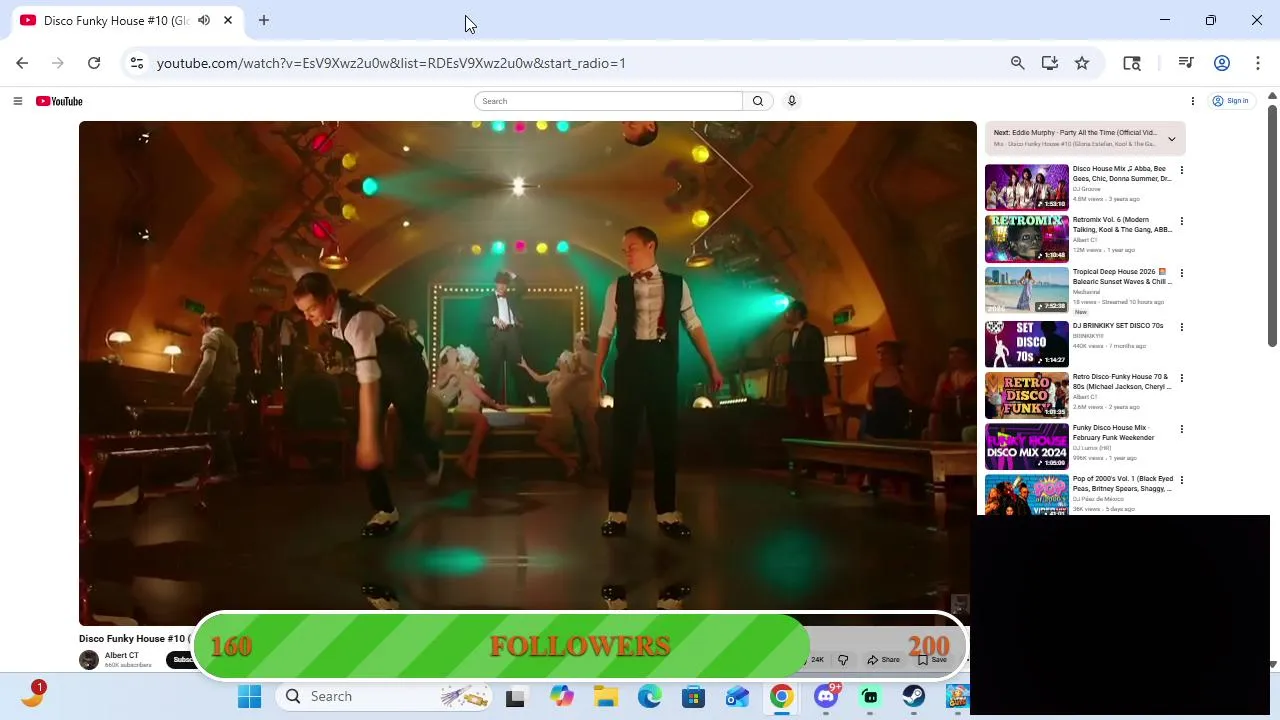Open Outlook from the taskbar
Viewport: 1280px width, 720px height.
pos(737,696)
